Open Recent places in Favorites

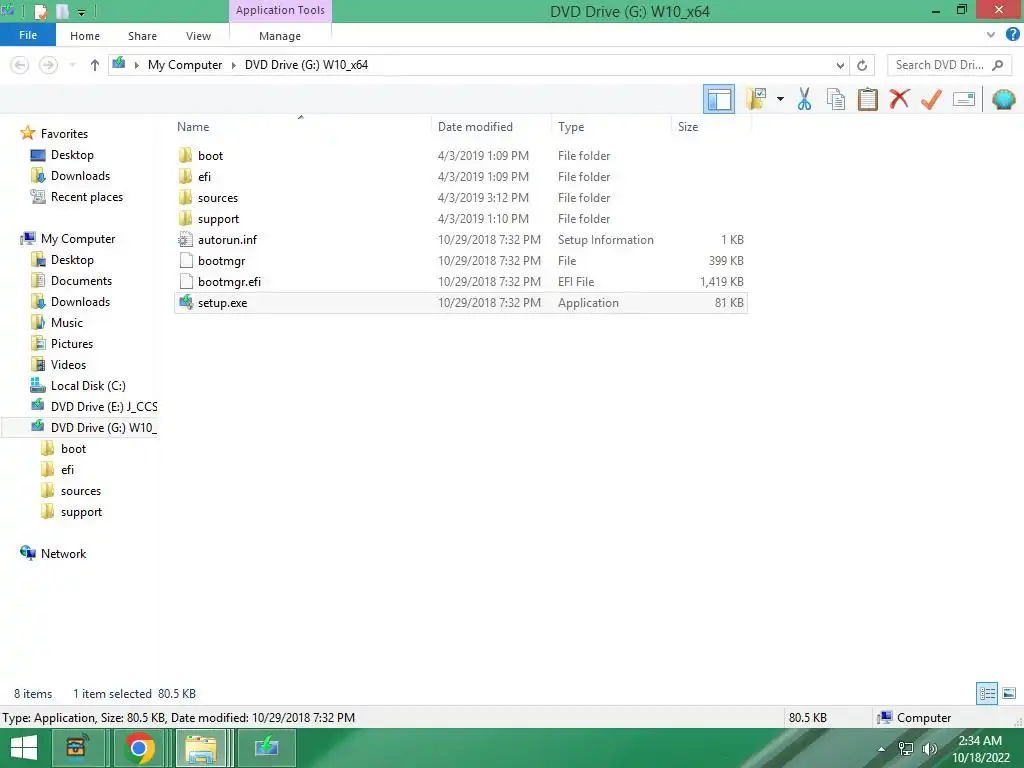click(77, 197)
